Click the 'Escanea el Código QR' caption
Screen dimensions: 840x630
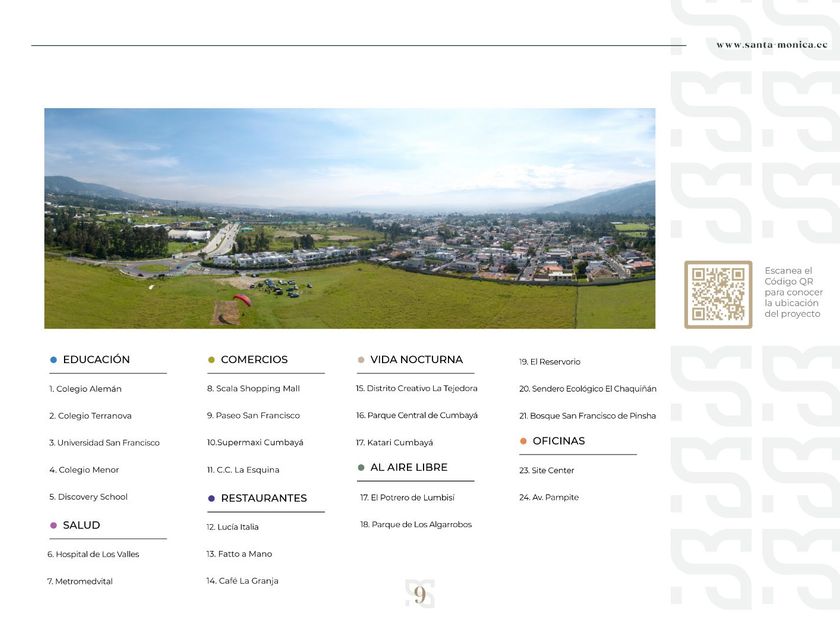[793, 292]
